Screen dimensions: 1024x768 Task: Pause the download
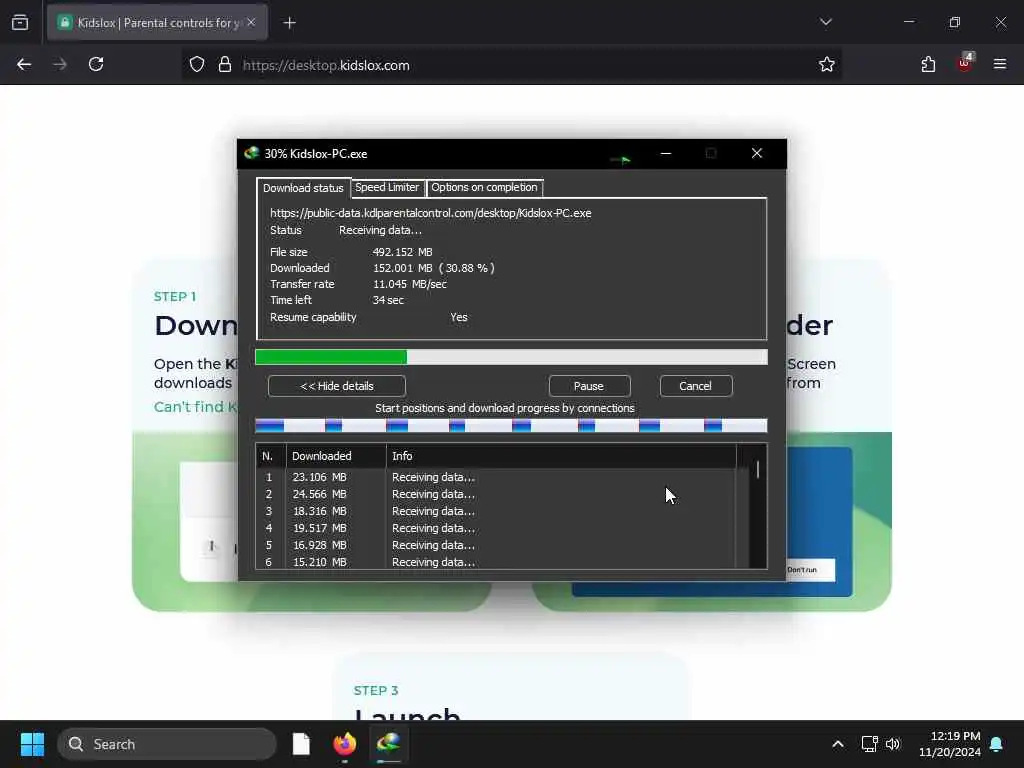pyautogui.click(x=589, y=386)
